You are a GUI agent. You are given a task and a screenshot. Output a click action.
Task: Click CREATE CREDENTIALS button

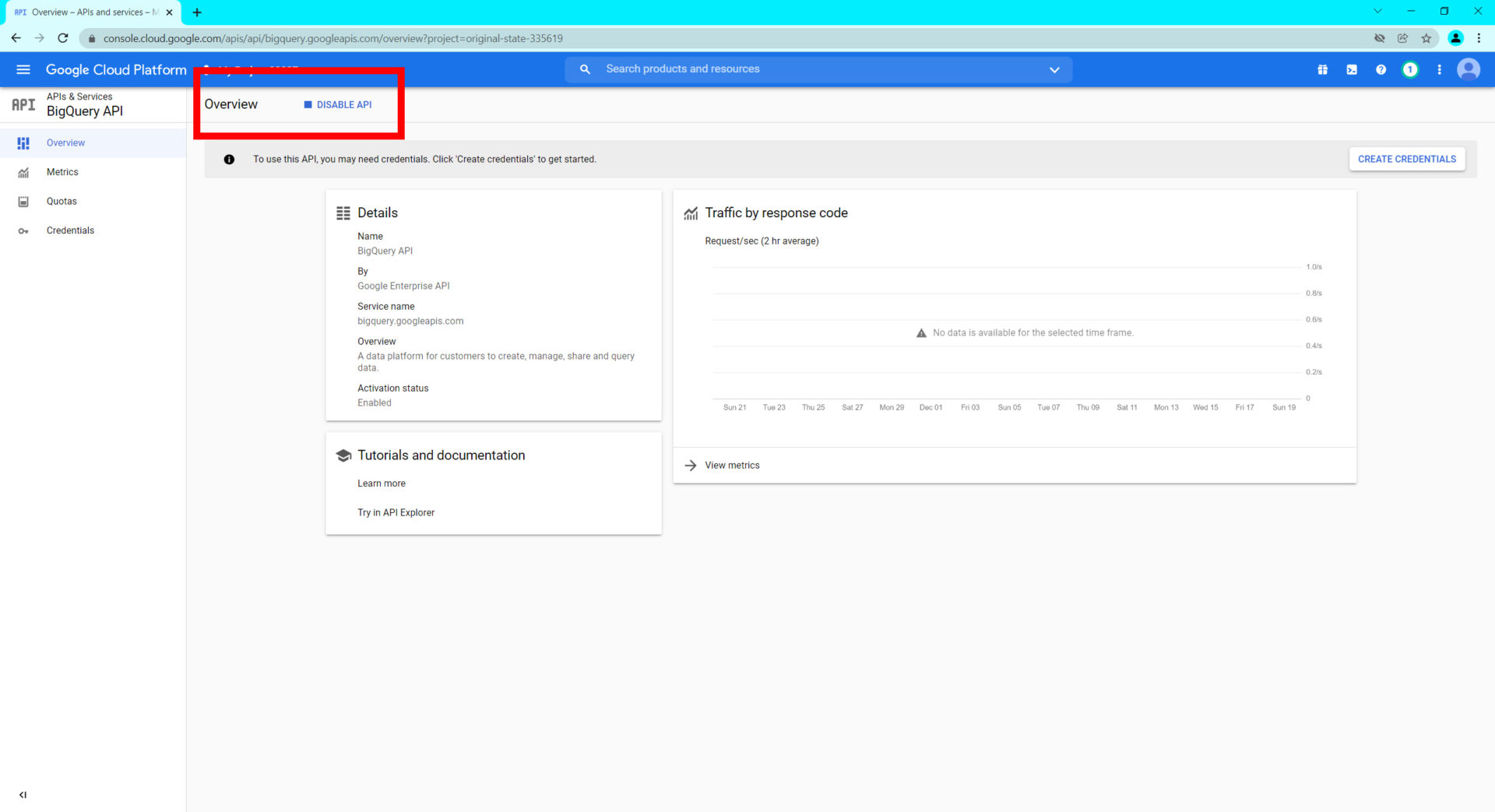pyautogui.click(x=1406, y=159)
